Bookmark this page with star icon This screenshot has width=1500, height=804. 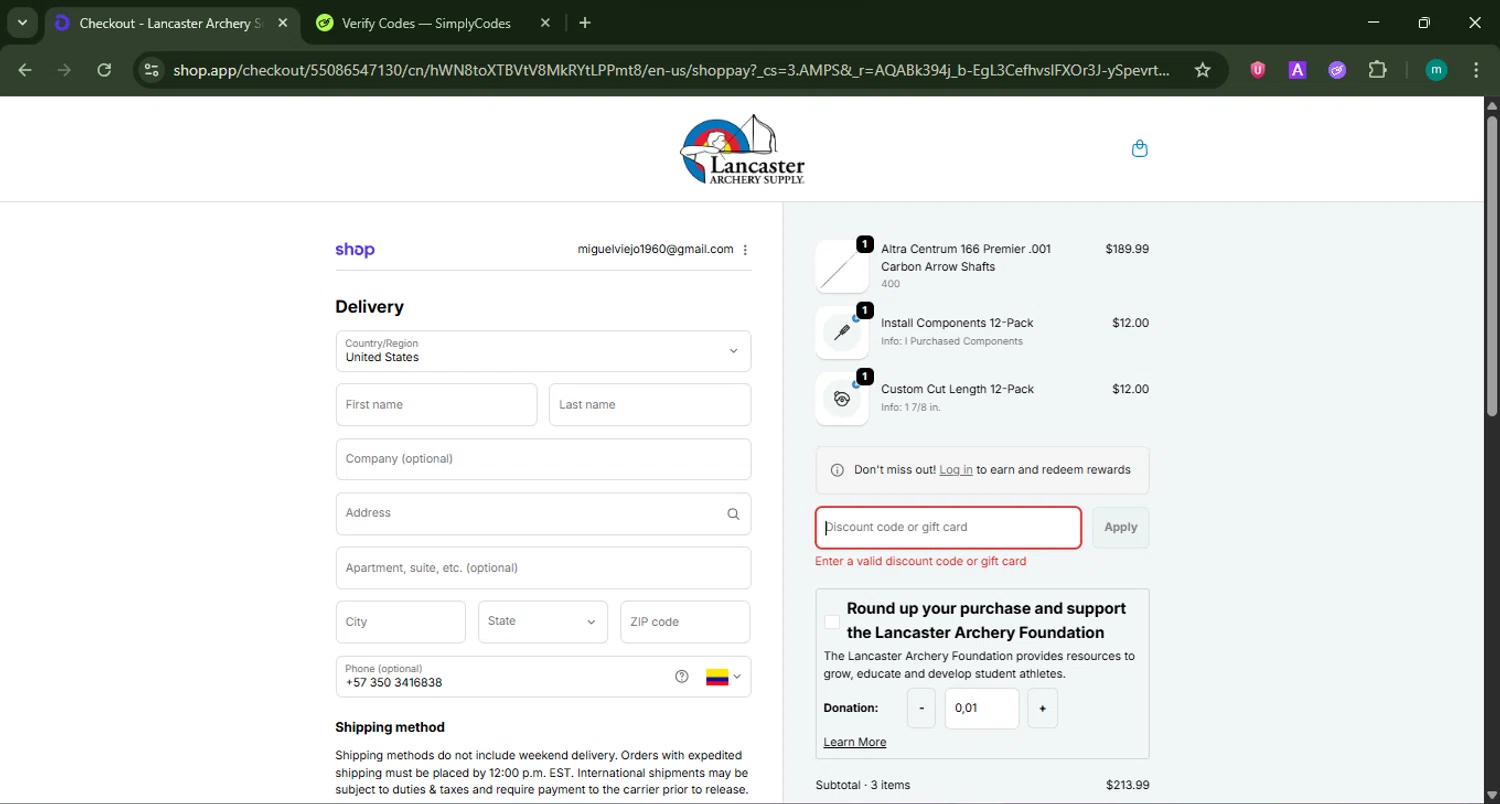coord(1203,70)
